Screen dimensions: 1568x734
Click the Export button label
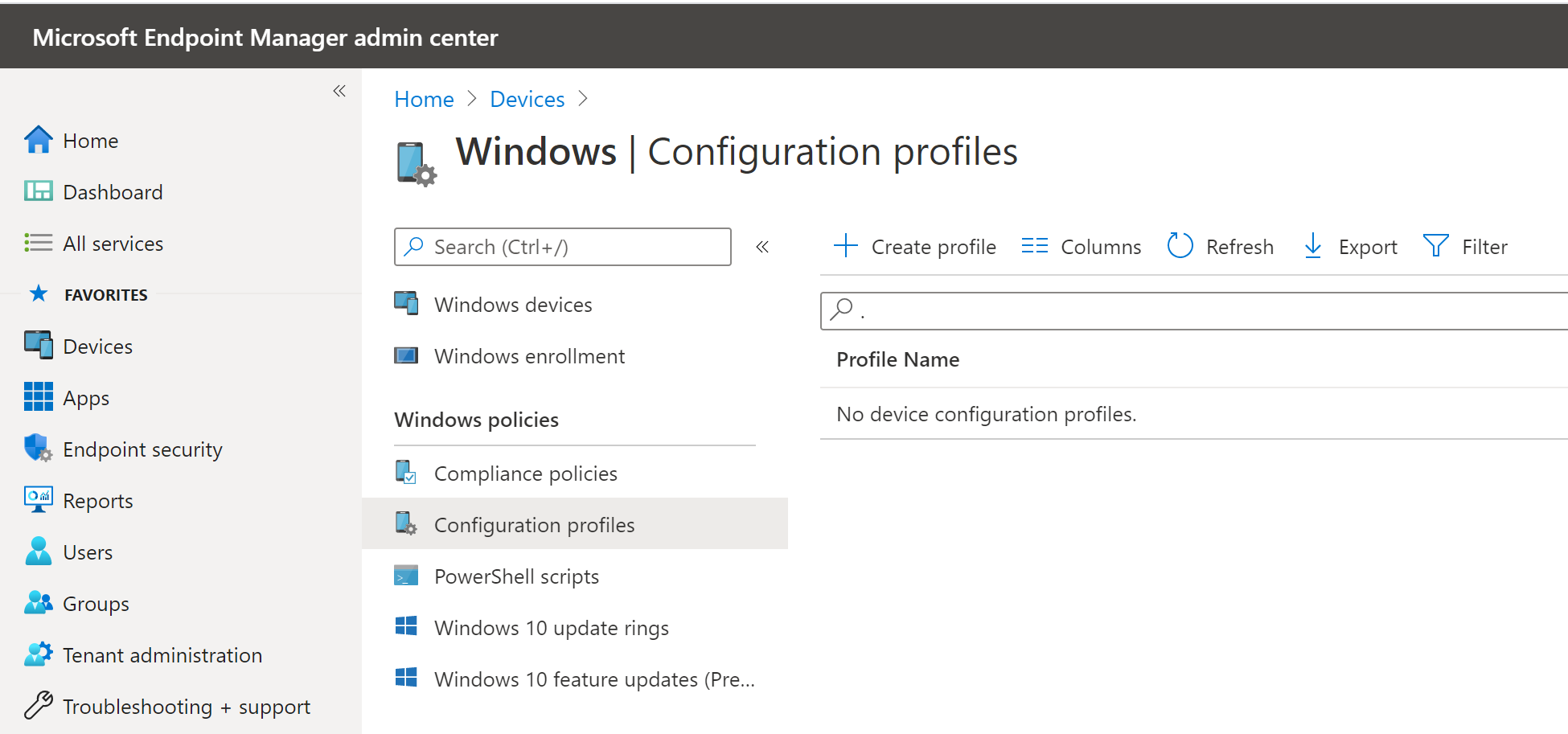click(x=1368, y=247)
